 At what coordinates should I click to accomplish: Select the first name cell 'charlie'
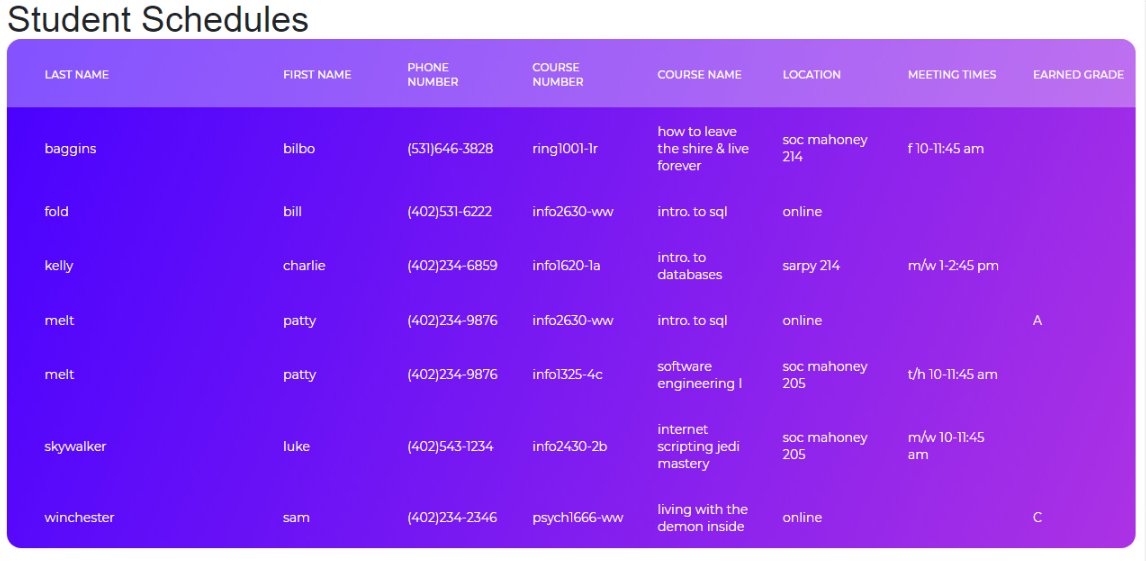click(304, 266)
